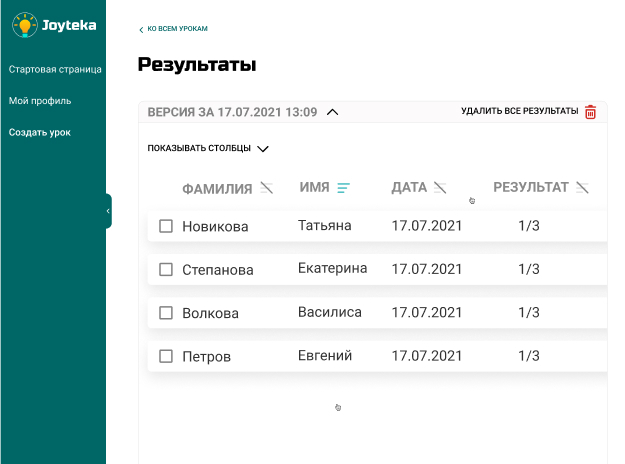Click the name Василиса
625x464 pixels.
(330, 312)
